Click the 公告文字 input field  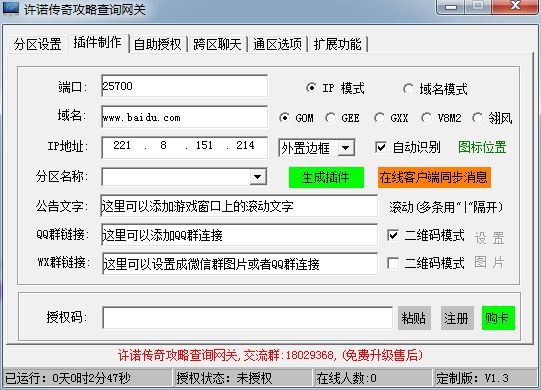[239, 206]
